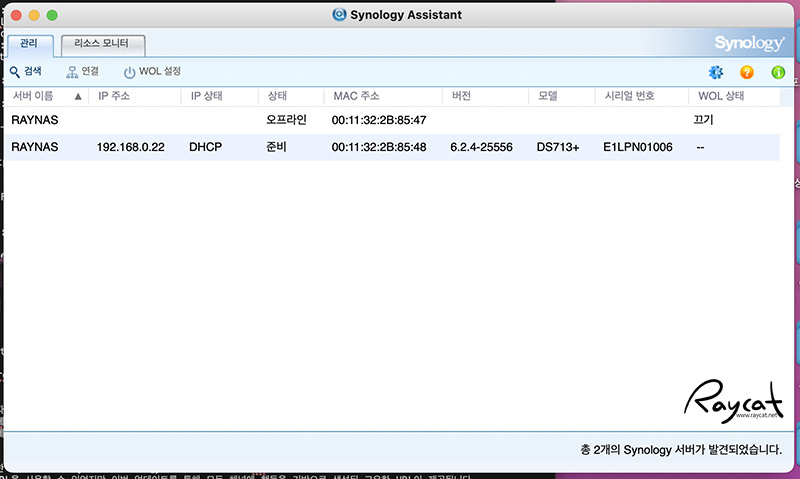Sort by 상태 column header
Viewport: 800px width, 479px height.
(278, 96)
